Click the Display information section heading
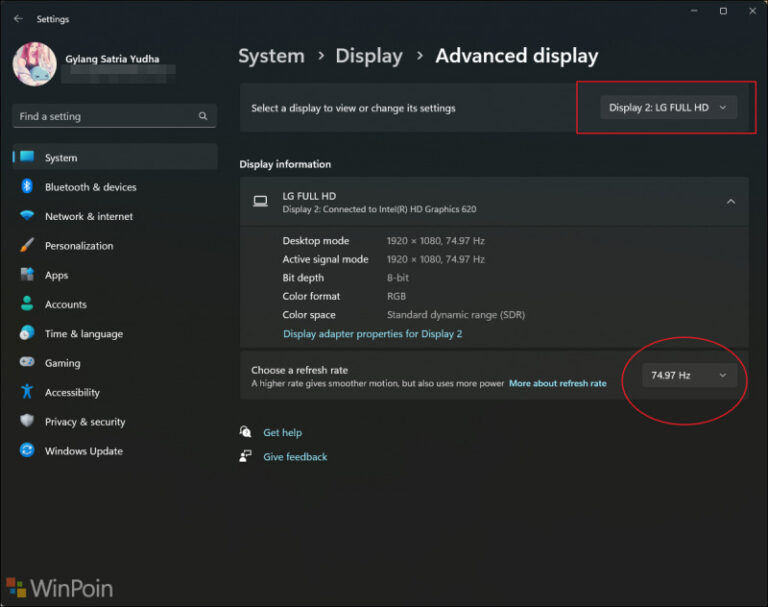 [285, 164]
